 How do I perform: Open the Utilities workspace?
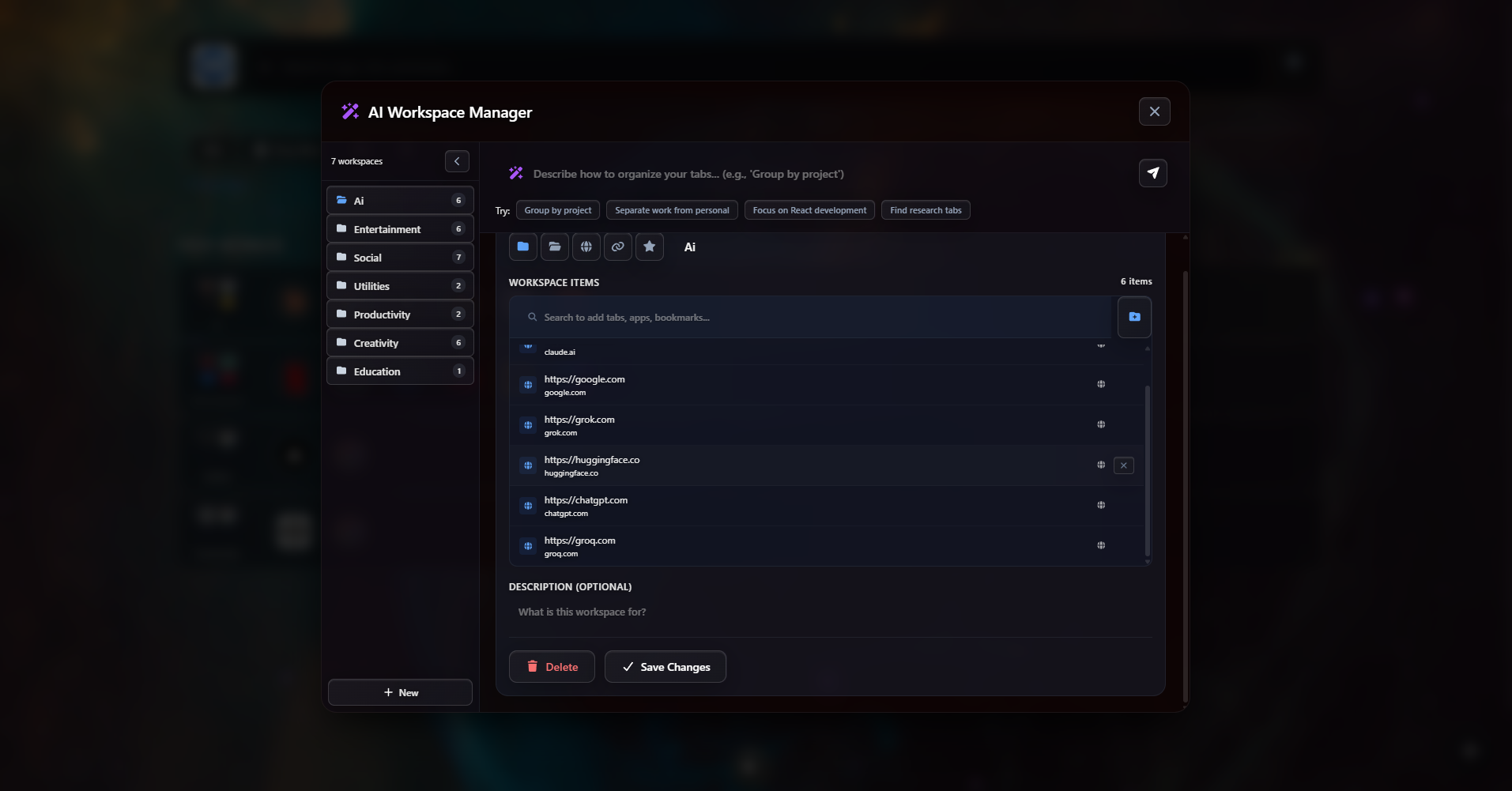pos(400,285)
